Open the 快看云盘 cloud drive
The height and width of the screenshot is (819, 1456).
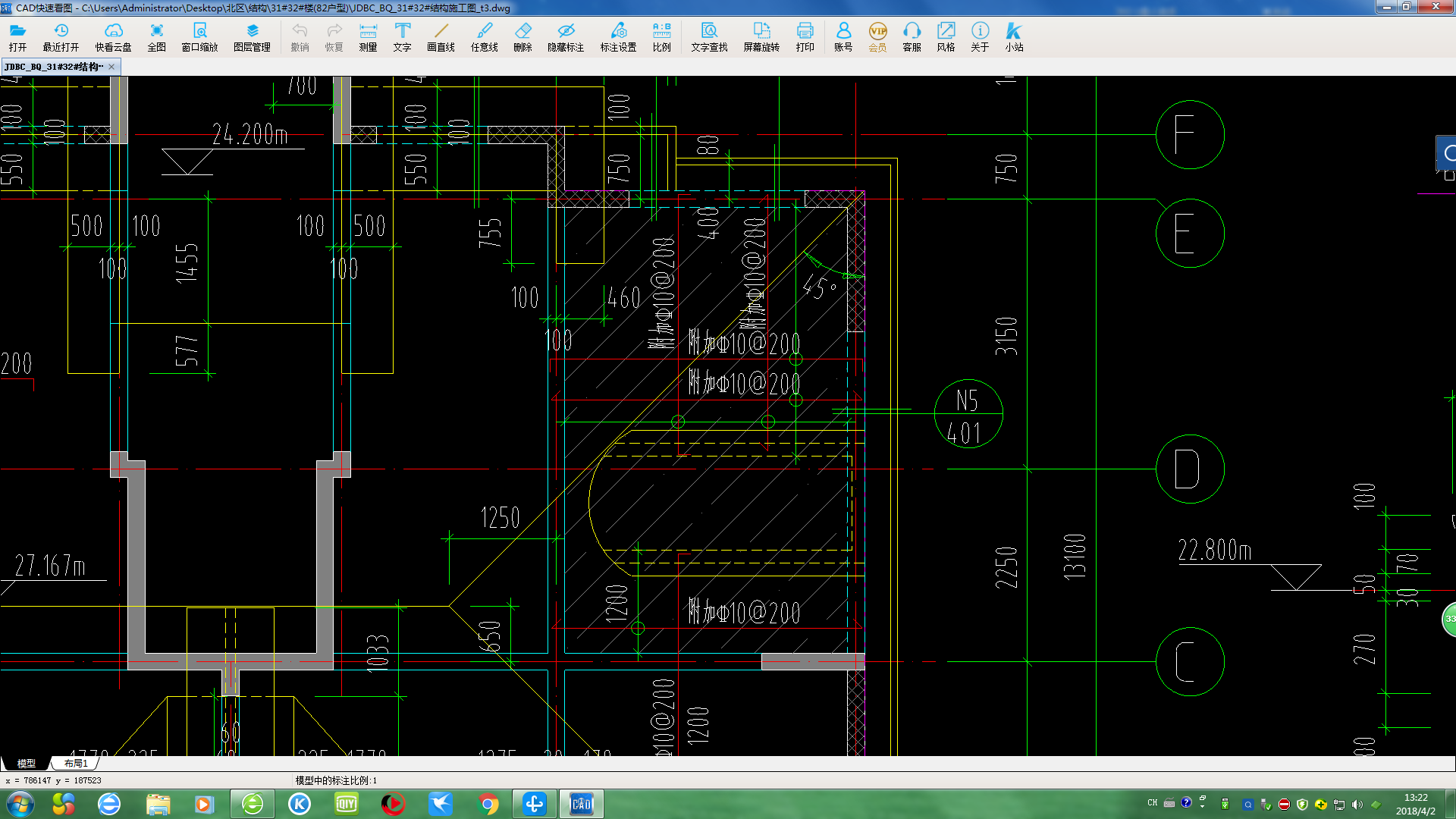tap(113, 36)
